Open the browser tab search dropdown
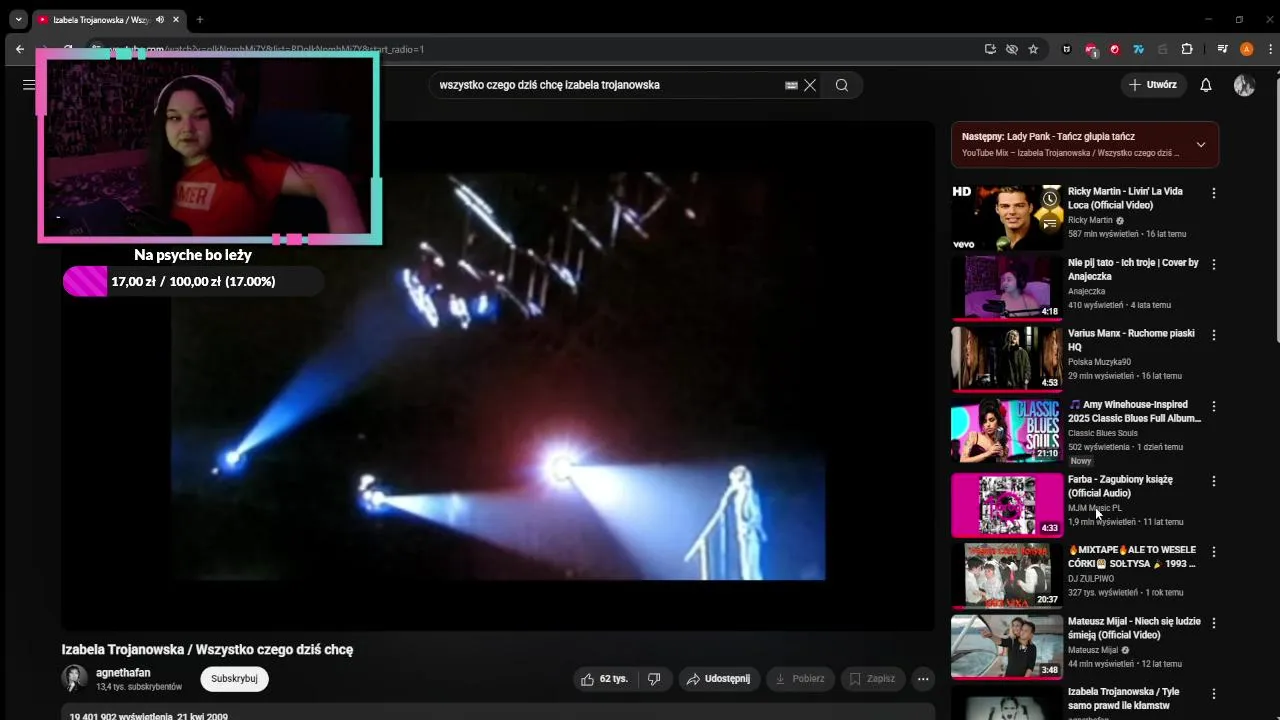 coord(18,19)
